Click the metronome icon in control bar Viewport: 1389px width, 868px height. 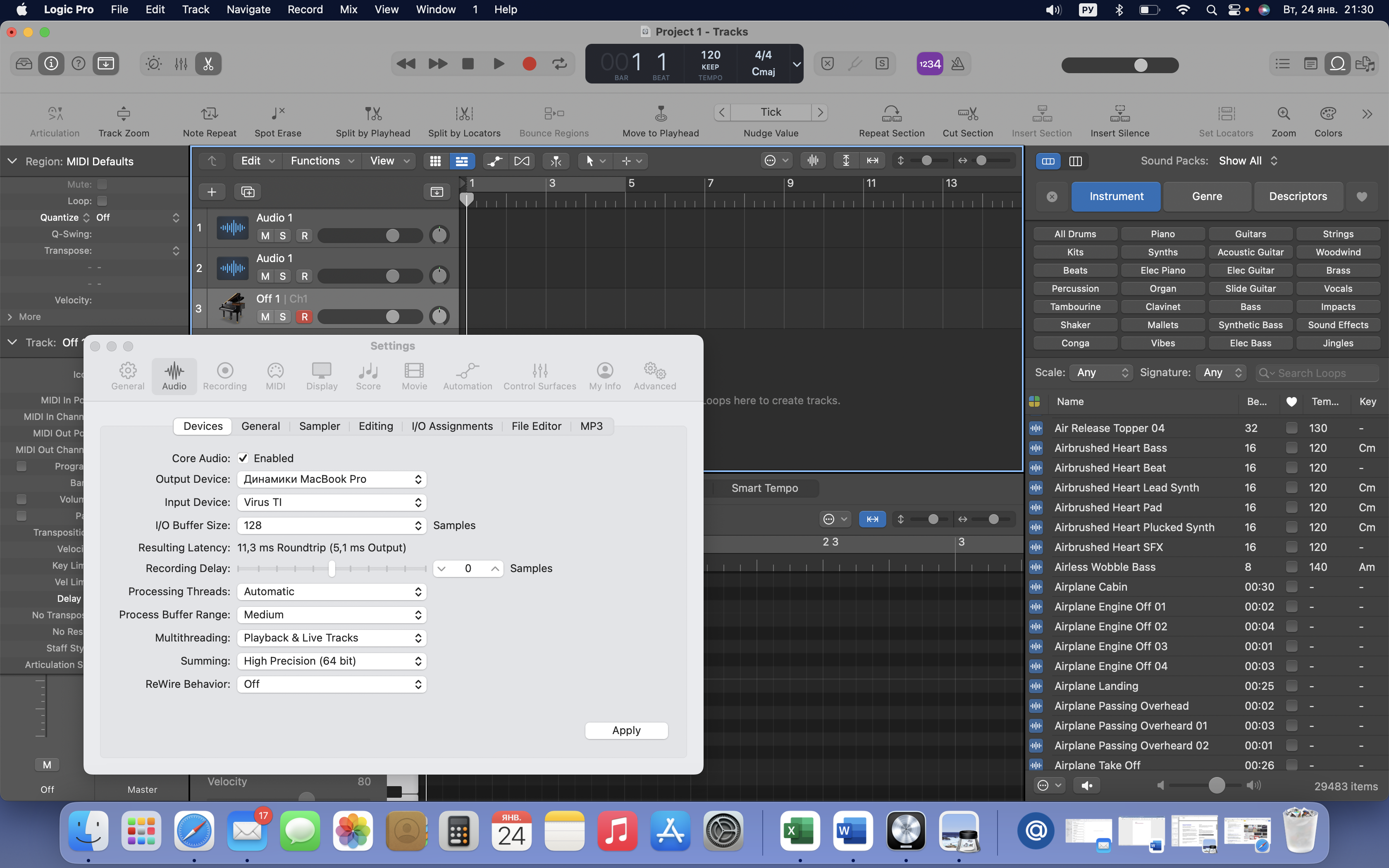point(957,64)
